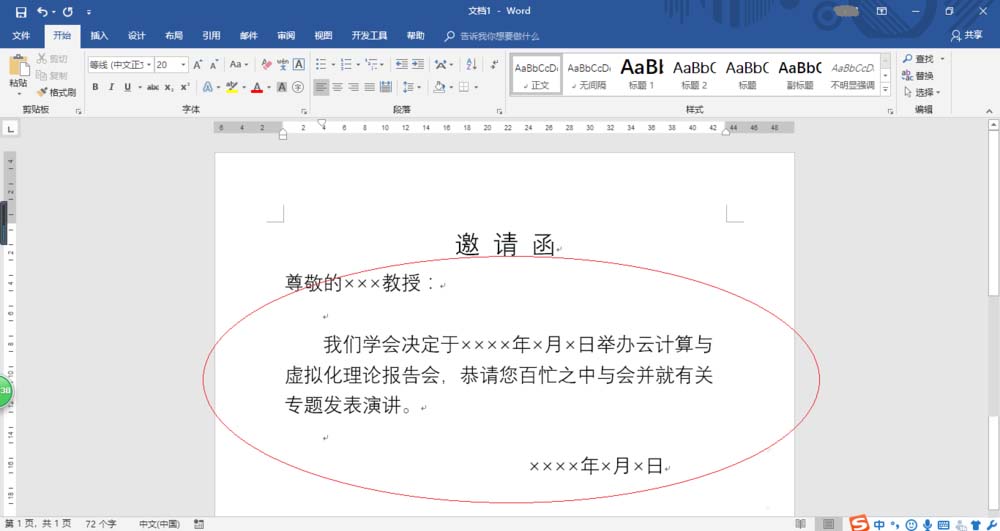Switch to the References (引用) tab
This screenshot has height=531, width=1000.
click(x=211, y=36)
